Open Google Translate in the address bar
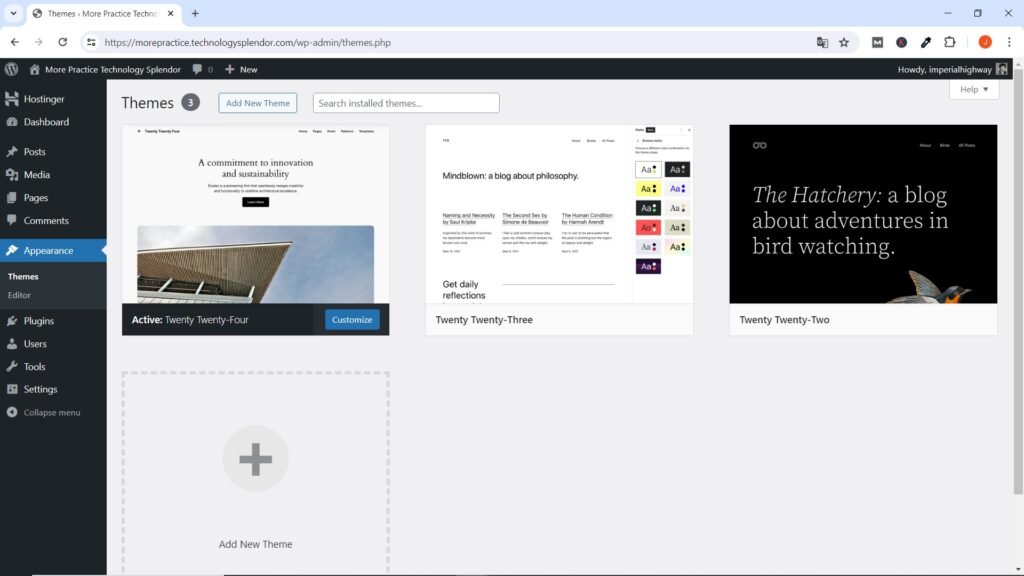1024x576 pixels. tap(822, 42)
